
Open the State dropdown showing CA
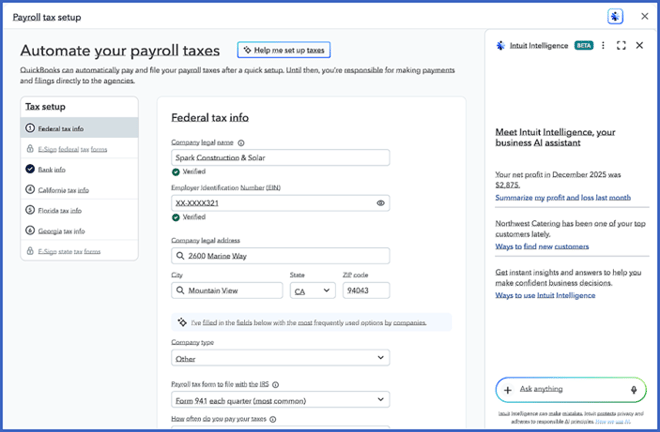coord(312,291)
